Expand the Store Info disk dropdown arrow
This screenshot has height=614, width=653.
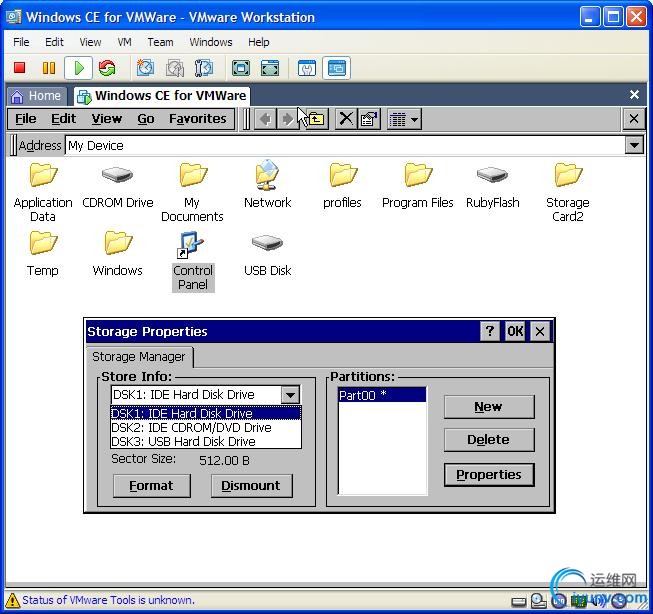click(289, 395)
